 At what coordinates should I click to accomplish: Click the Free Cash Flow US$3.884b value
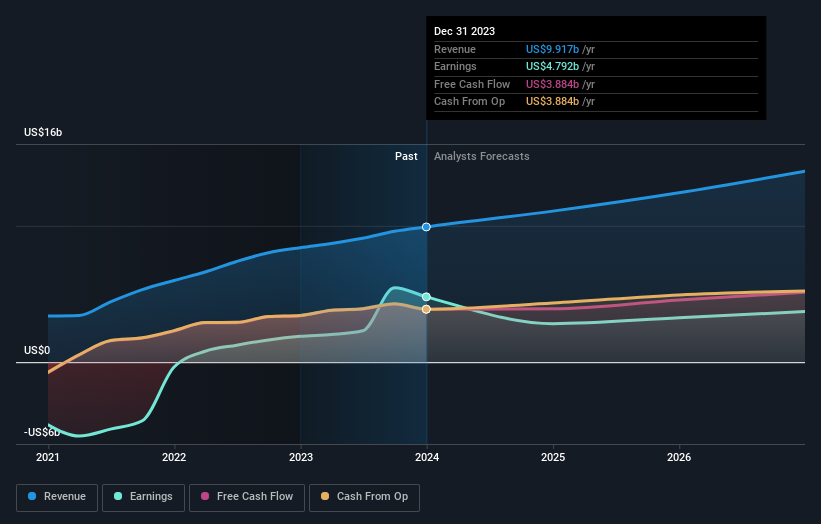552,84
